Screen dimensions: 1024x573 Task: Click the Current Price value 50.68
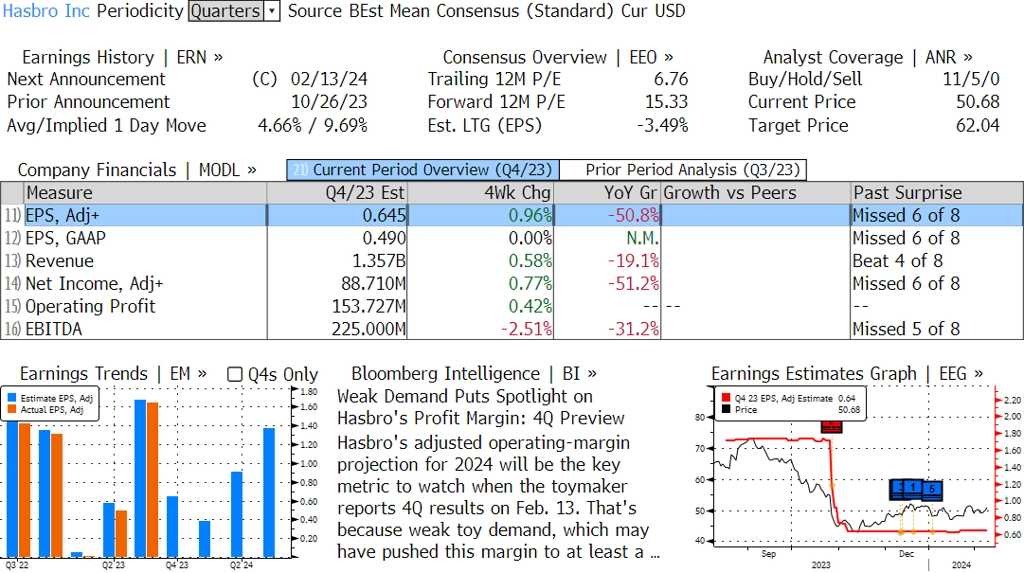[978, 102]
